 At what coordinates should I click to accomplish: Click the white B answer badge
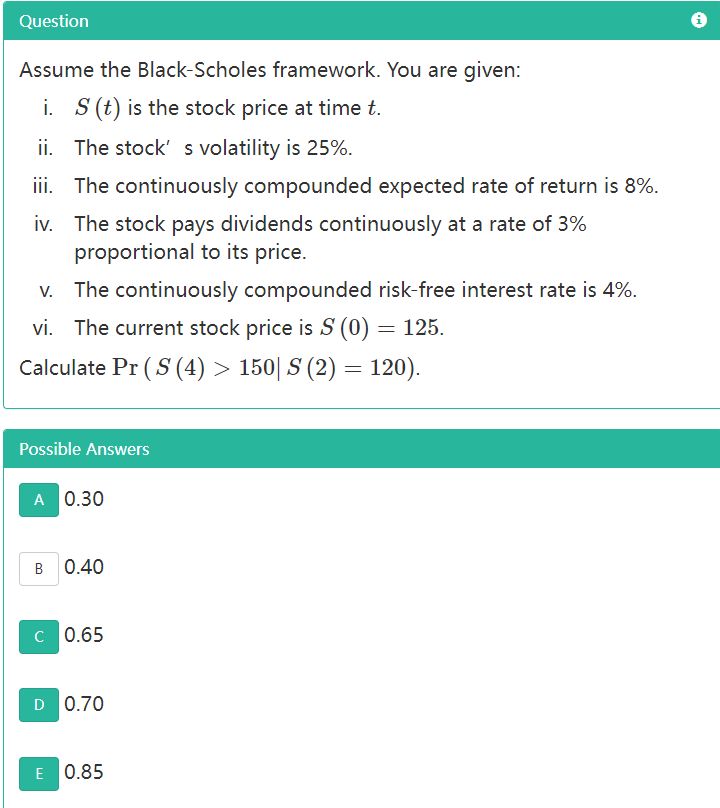click(39, 568)
